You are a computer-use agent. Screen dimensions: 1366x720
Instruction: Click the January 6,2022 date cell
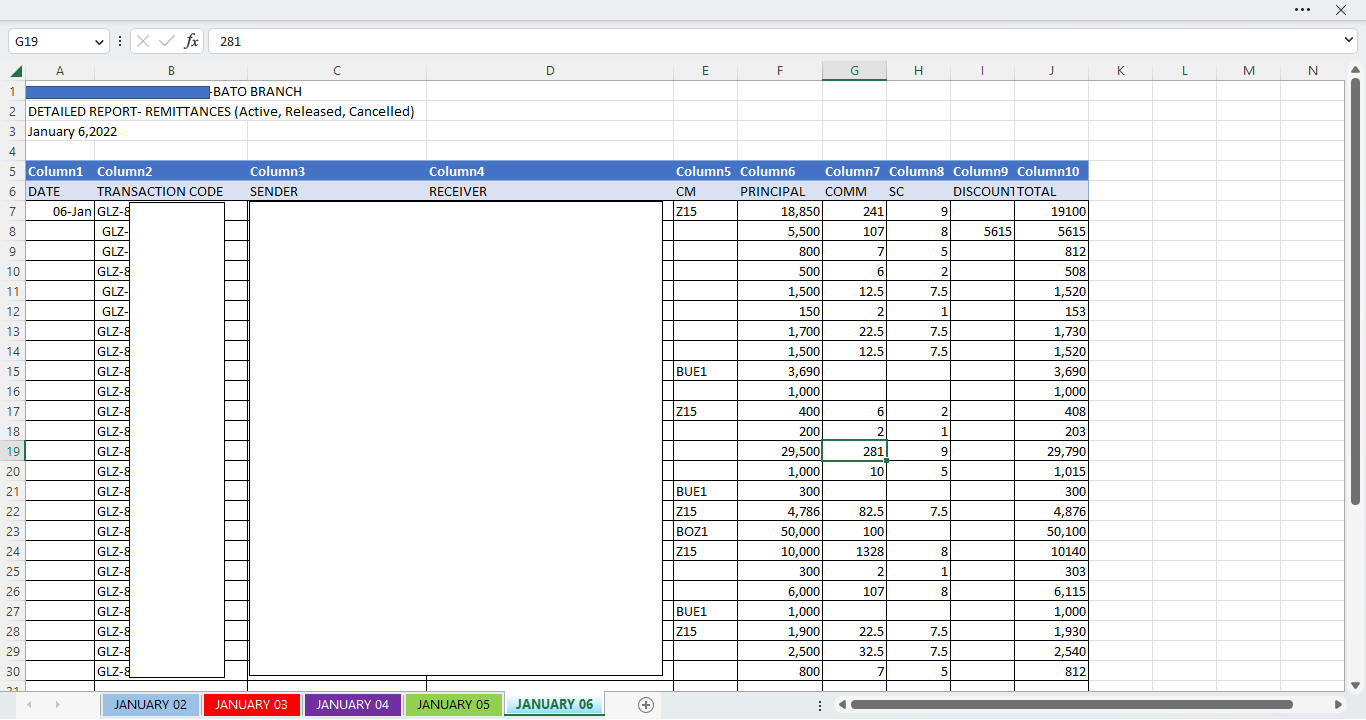pyautogui.click(x=72, y=131)
